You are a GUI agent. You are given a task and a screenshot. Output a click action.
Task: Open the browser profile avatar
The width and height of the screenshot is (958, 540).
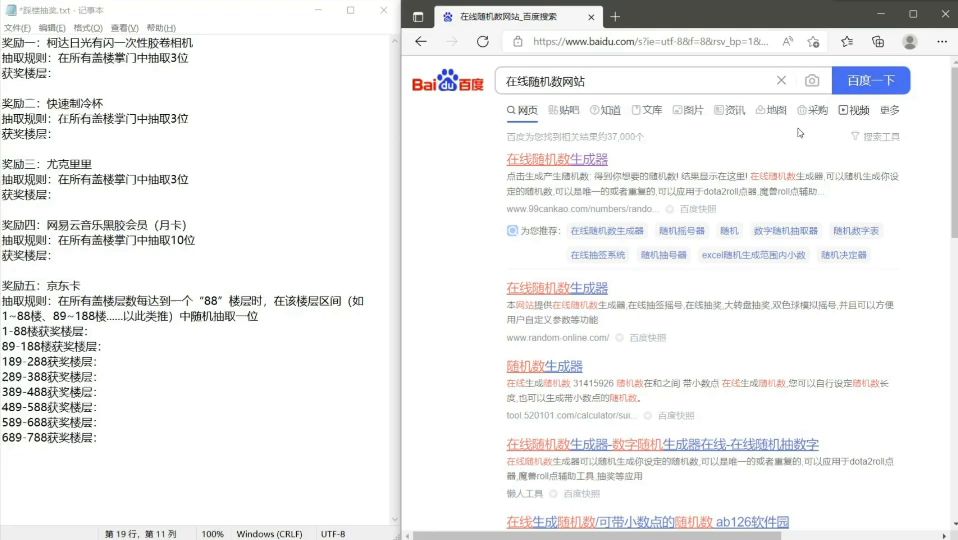(x=909, y=42)
